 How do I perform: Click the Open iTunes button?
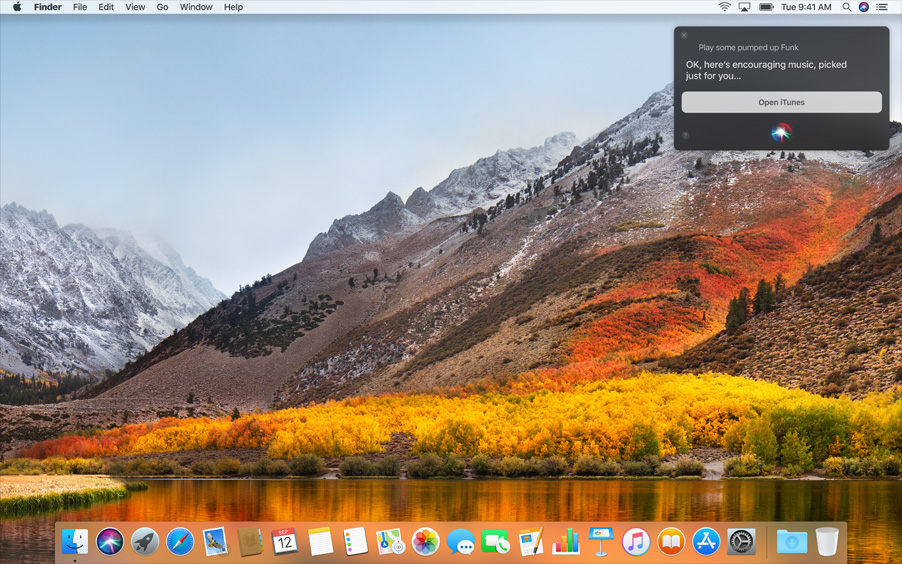pyautogui.click(x=781, y=102)
